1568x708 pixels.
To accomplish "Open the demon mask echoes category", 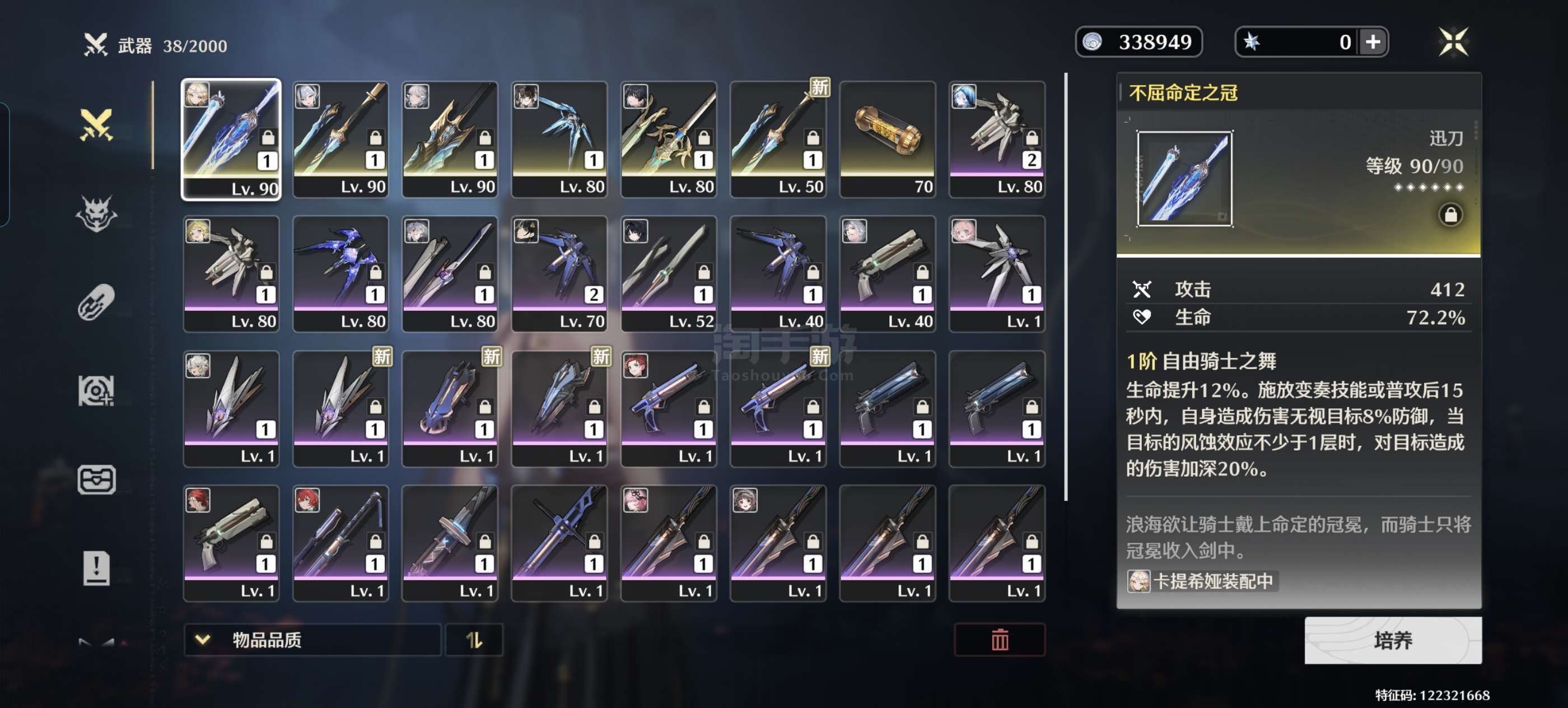I will [96, 213].
